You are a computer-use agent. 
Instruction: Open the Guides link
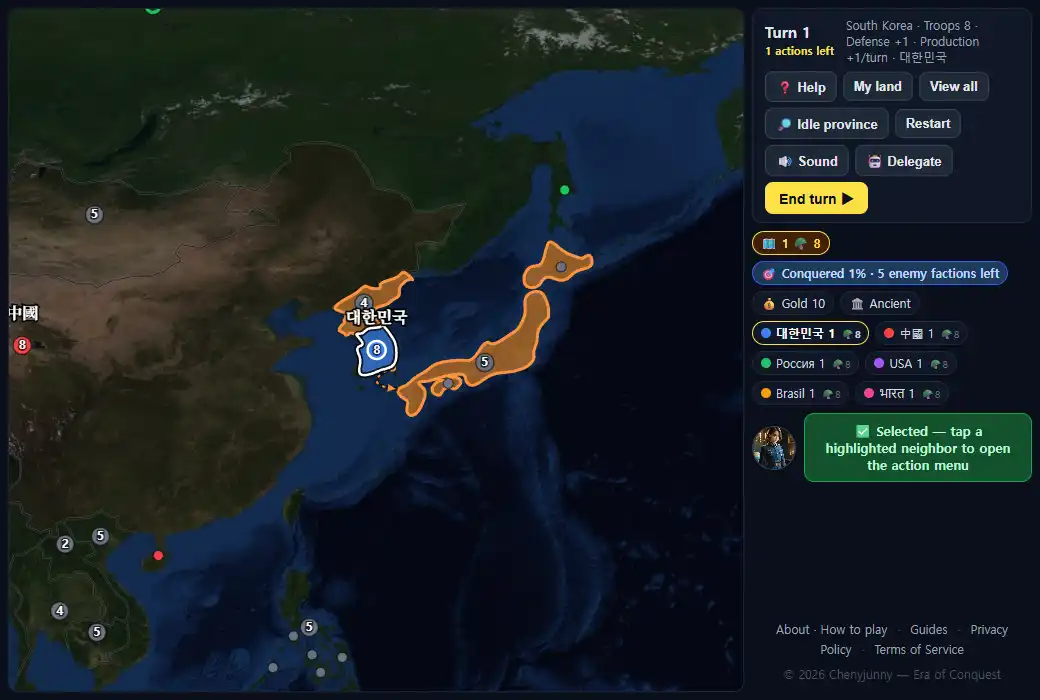click(x=929, y=630)
